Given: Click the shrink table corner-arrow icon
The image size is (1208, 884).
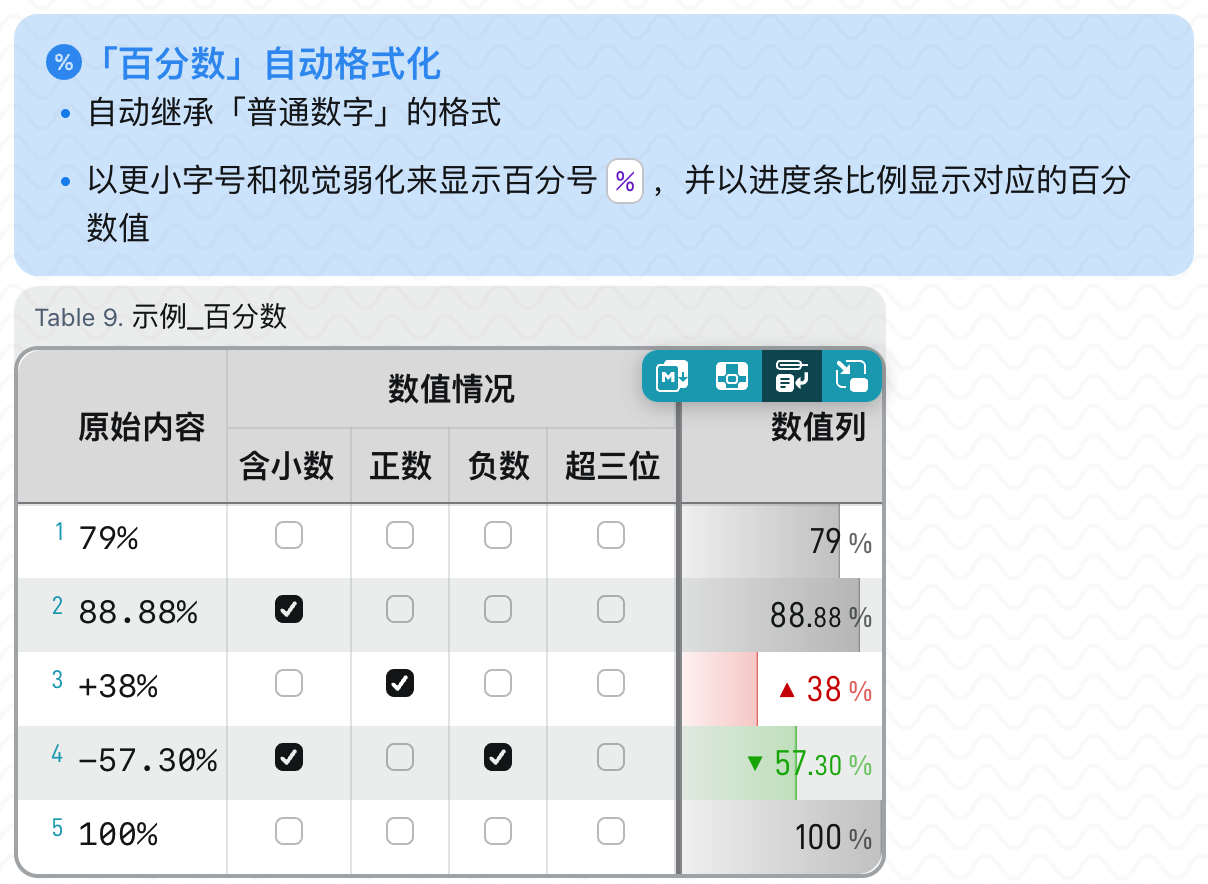Looking at the screenshot, I should [852, 376].
